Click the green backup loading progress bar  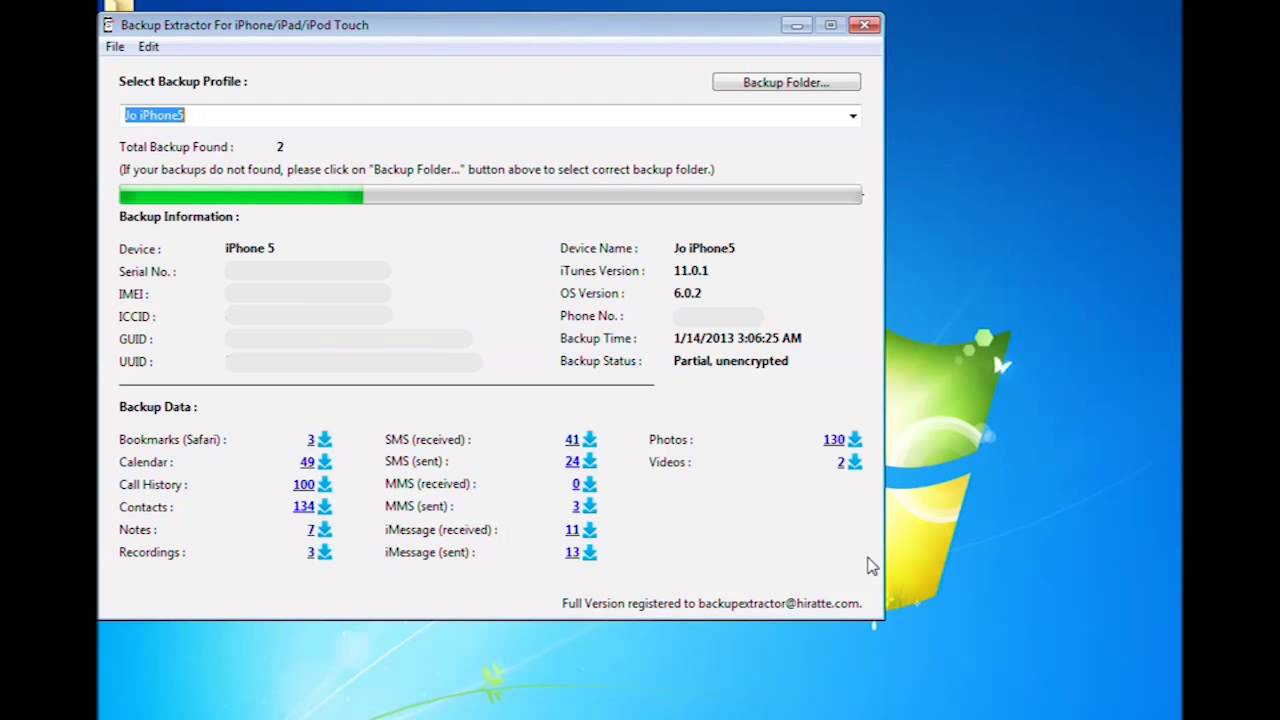[490, 195]
